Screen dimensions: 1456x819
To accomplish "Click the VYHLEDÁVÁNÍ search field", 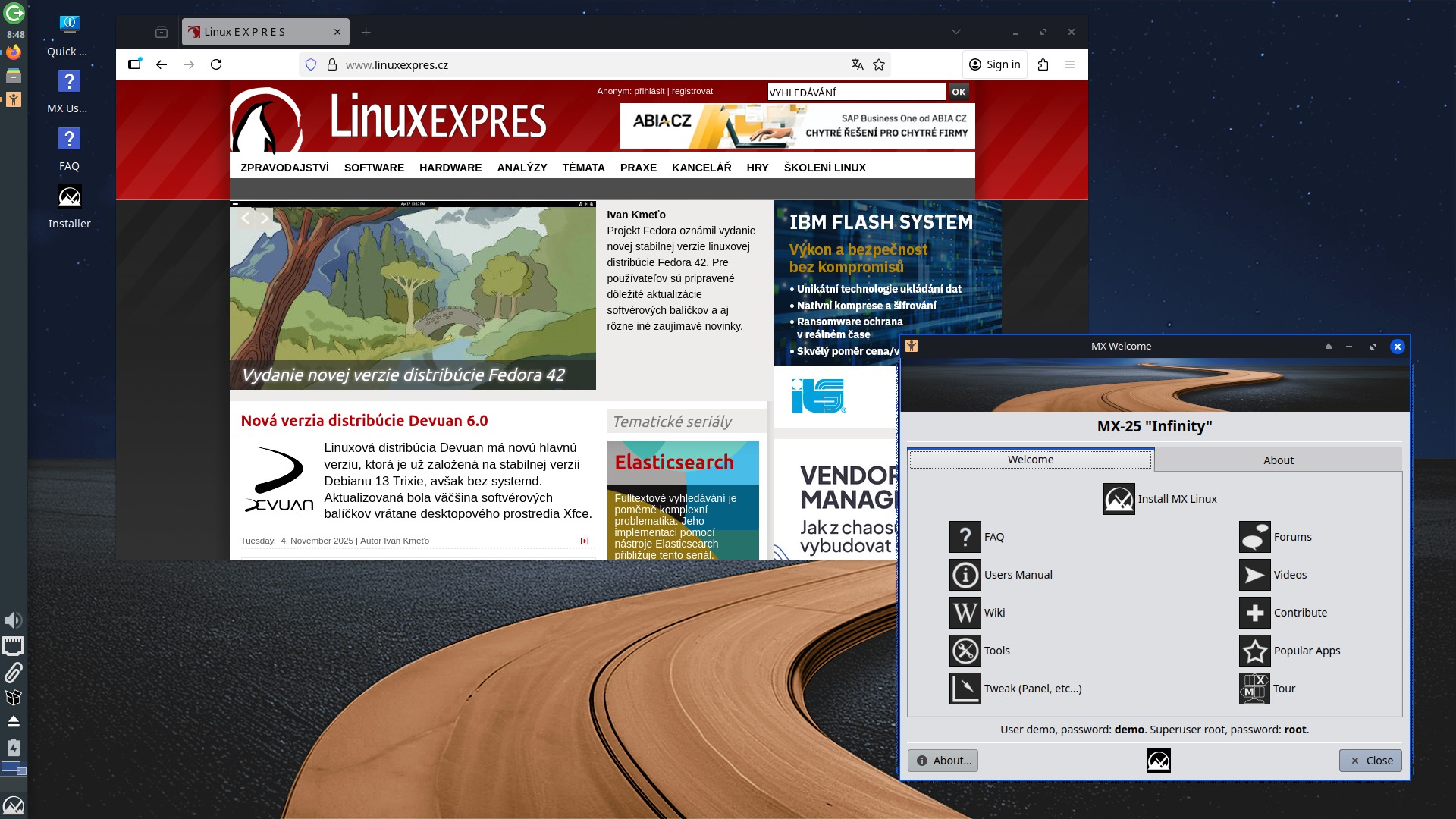I will [x=855, y=93].
